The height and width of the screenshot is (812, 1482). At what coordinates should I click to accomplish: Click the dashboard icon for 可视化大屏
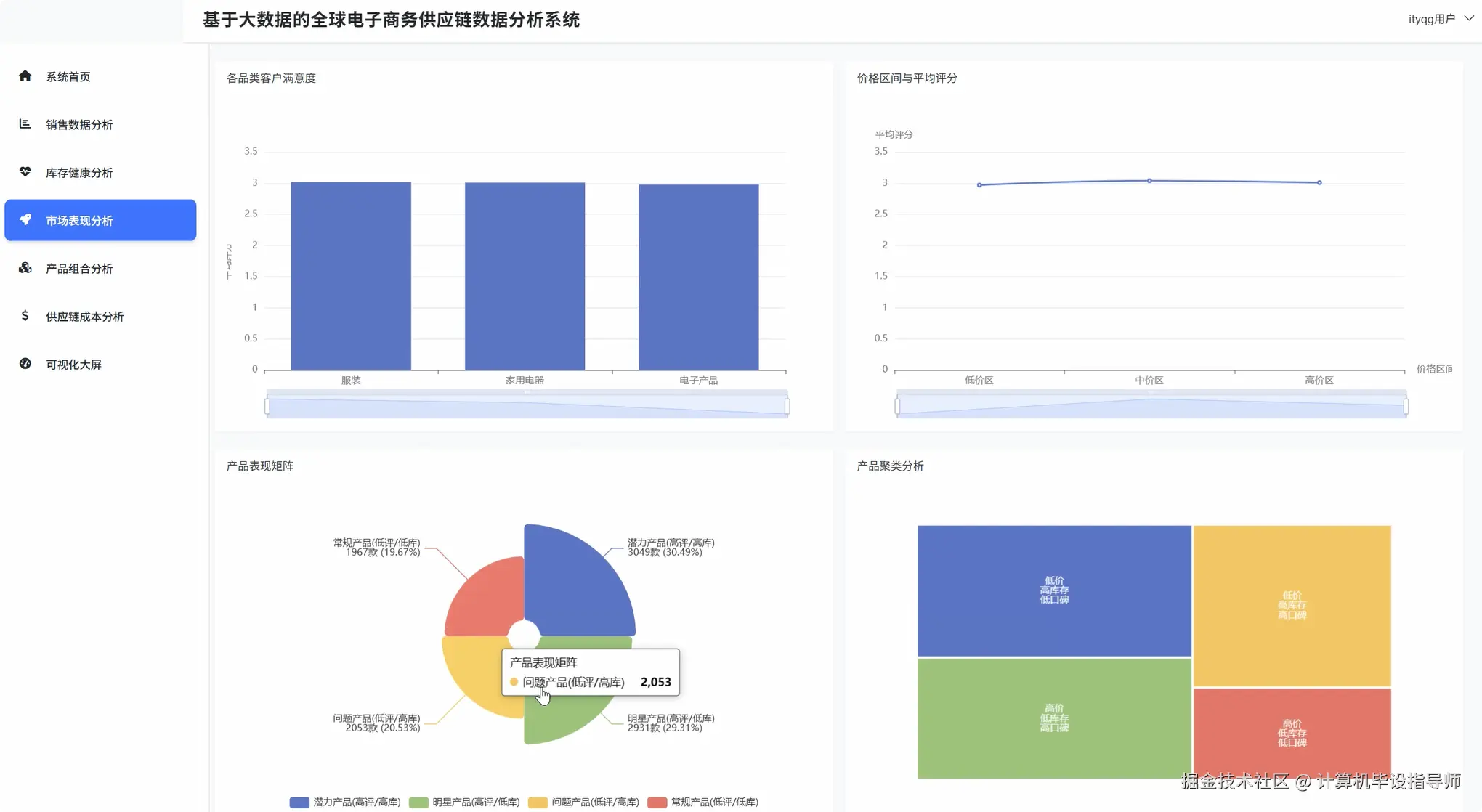(25, 364)
